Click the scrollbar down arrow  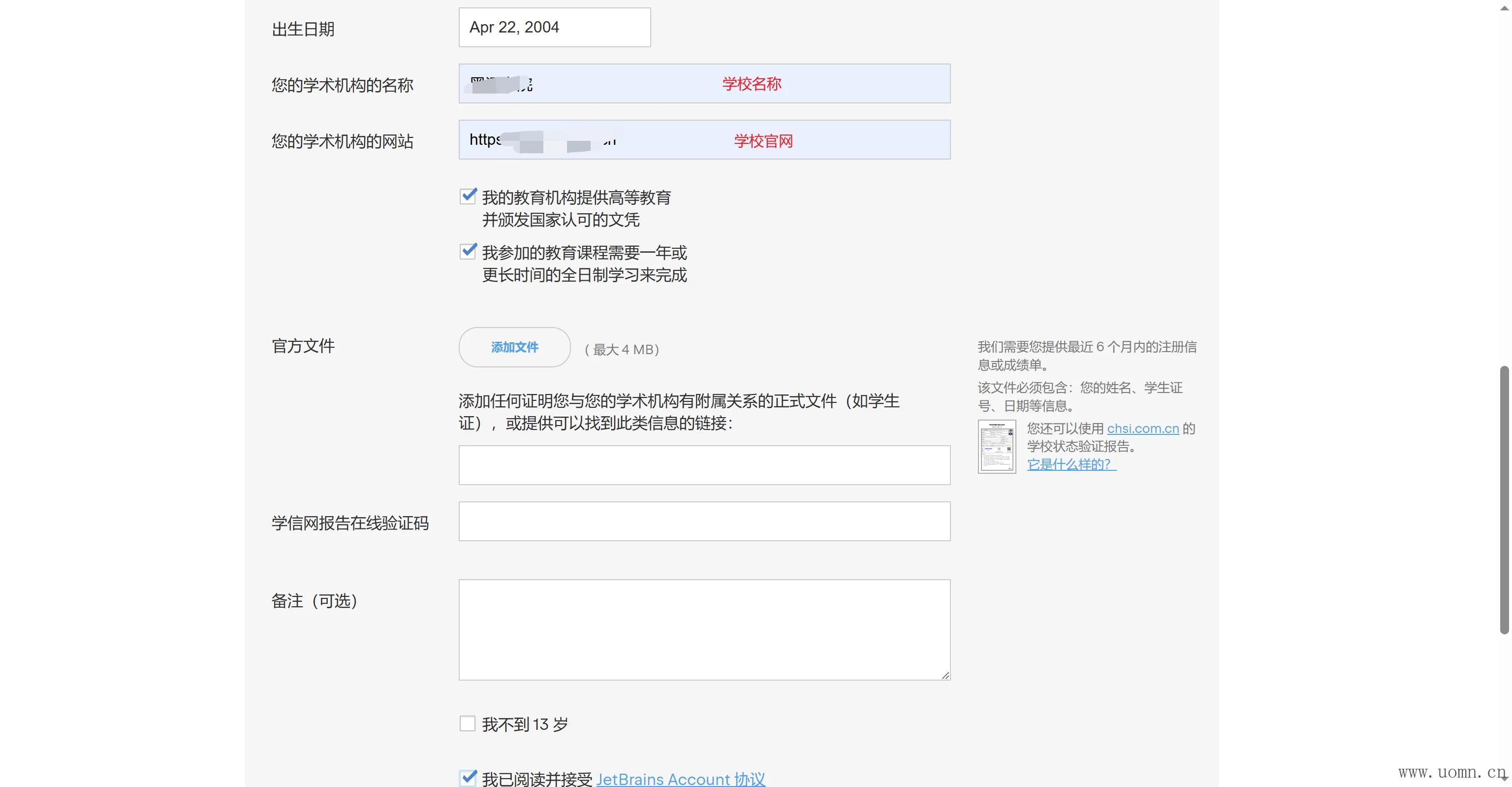pos(1504,779)
